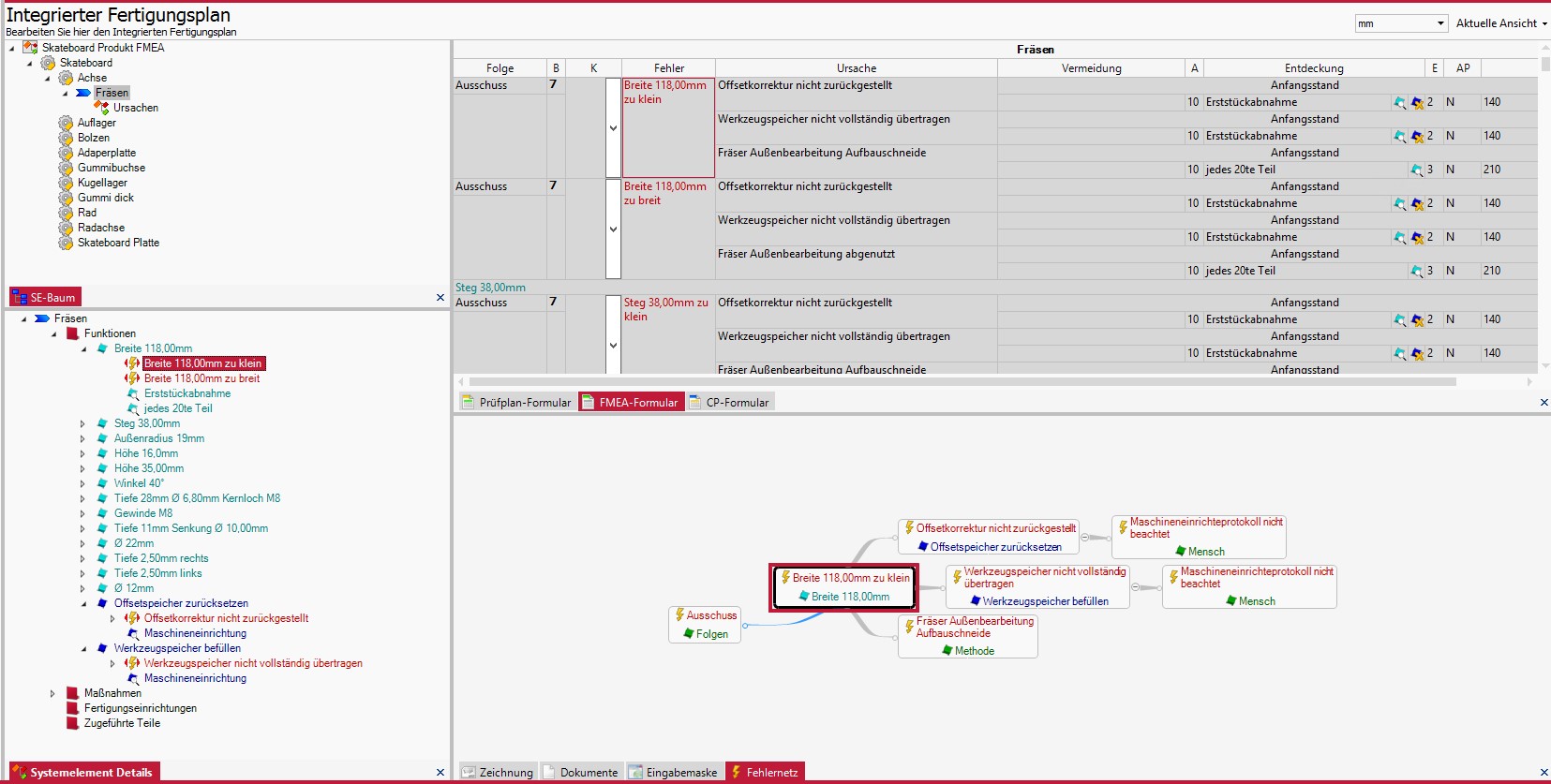1551x784 pixels.
Task: Click the Ø 12mm function icon
Action: pos(102,588)
